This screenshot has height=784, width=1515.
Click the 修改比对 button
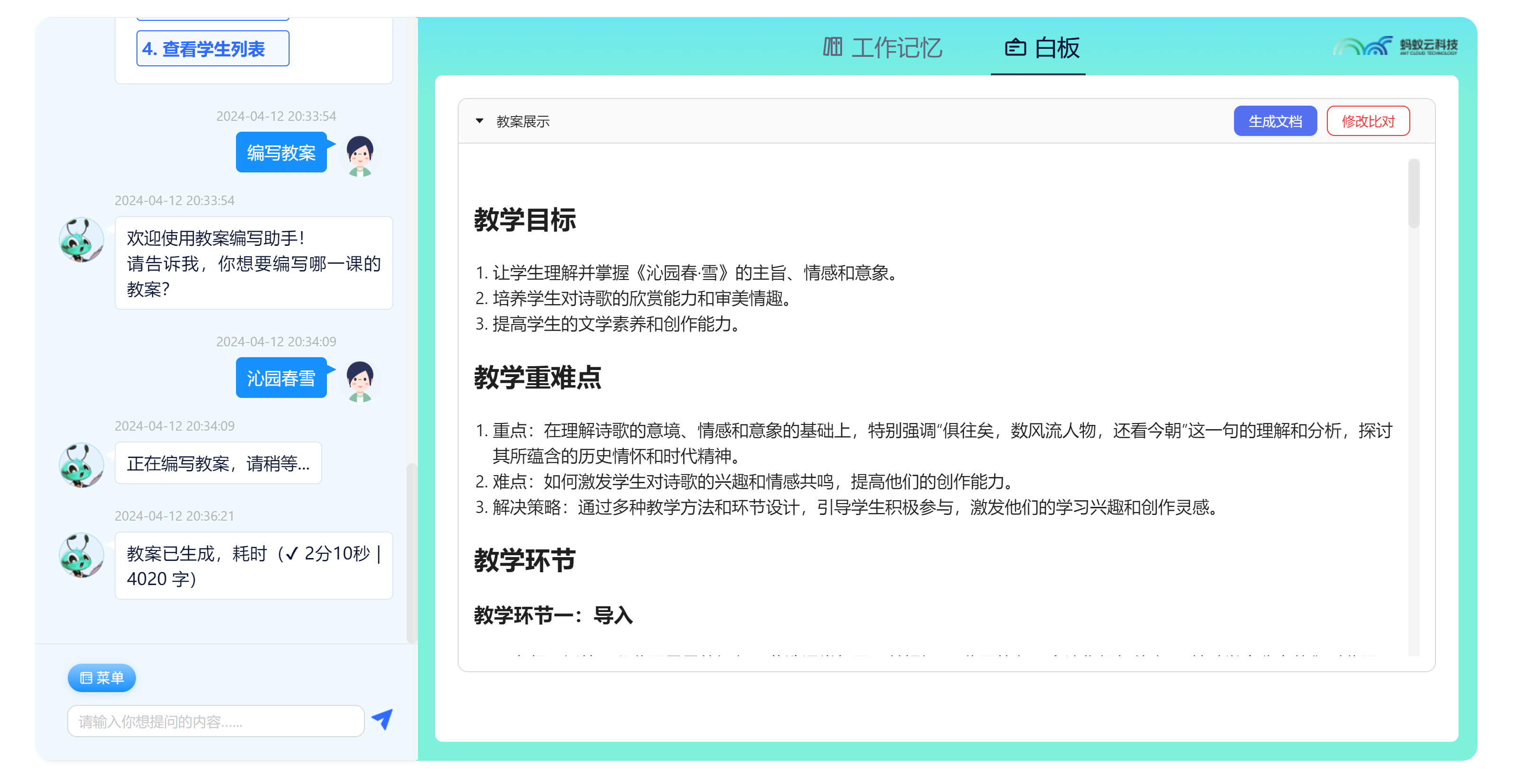1368,121
